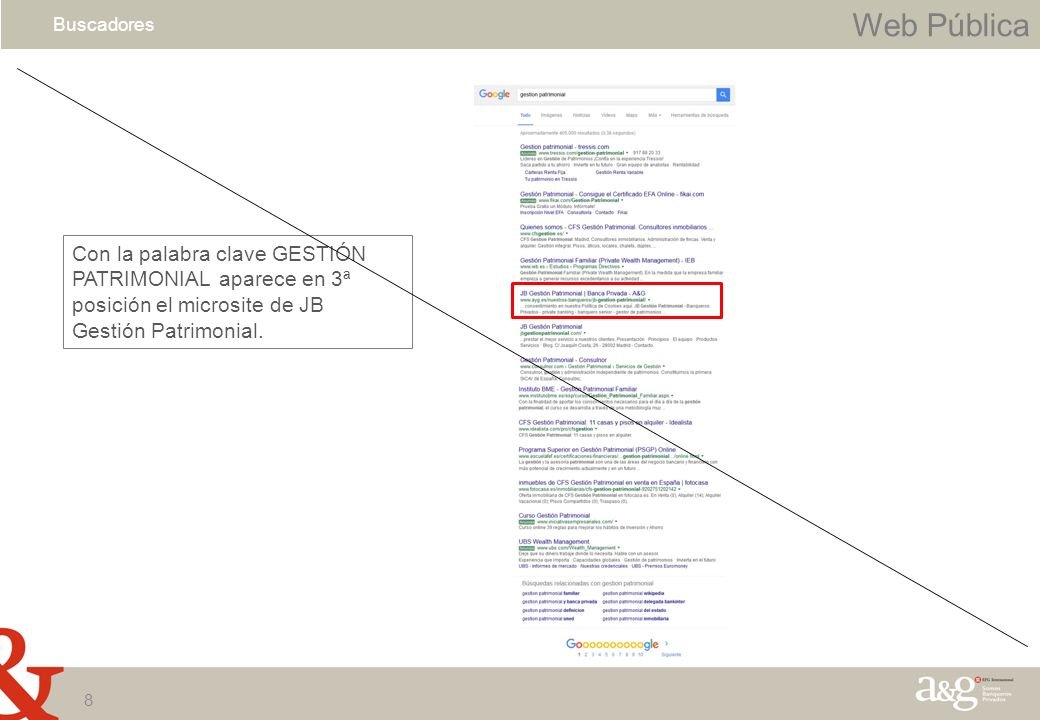Click the Google logo beside the search box
The image size is (1040, 720).
click(x=494, y=94)
